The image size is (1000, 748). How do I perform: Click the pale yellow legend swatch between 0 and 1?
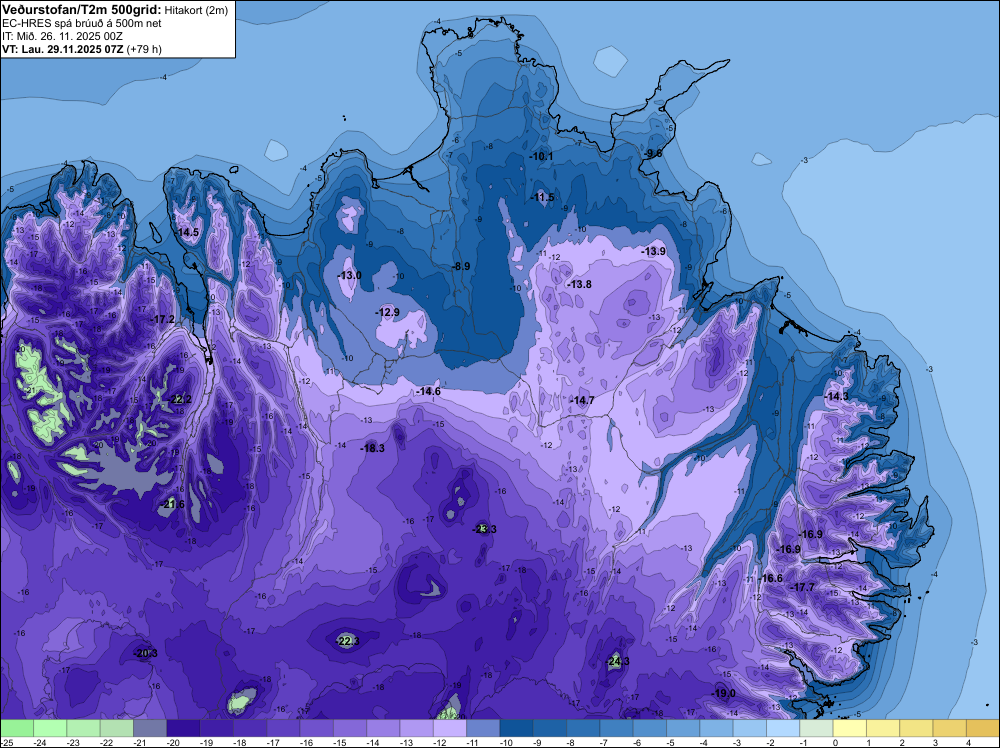pos(849,728)
